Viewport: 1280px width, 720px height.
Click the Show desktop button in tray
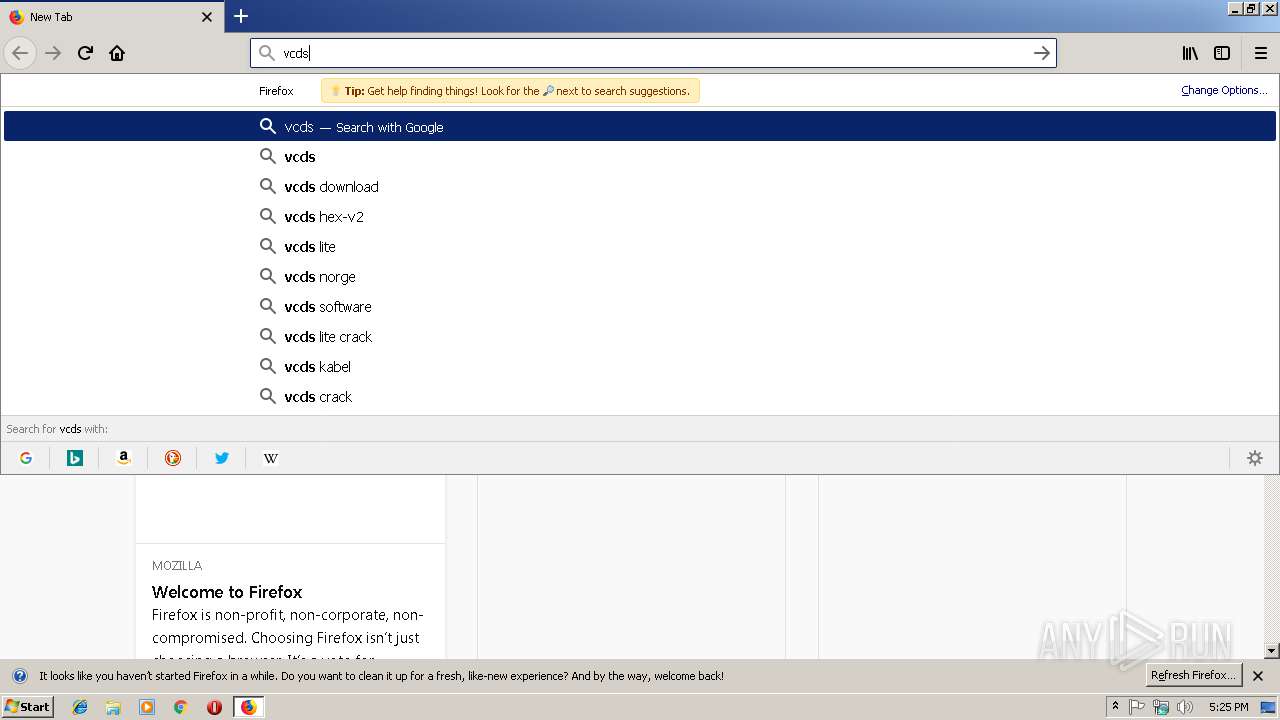click(x=1269, y=707)
